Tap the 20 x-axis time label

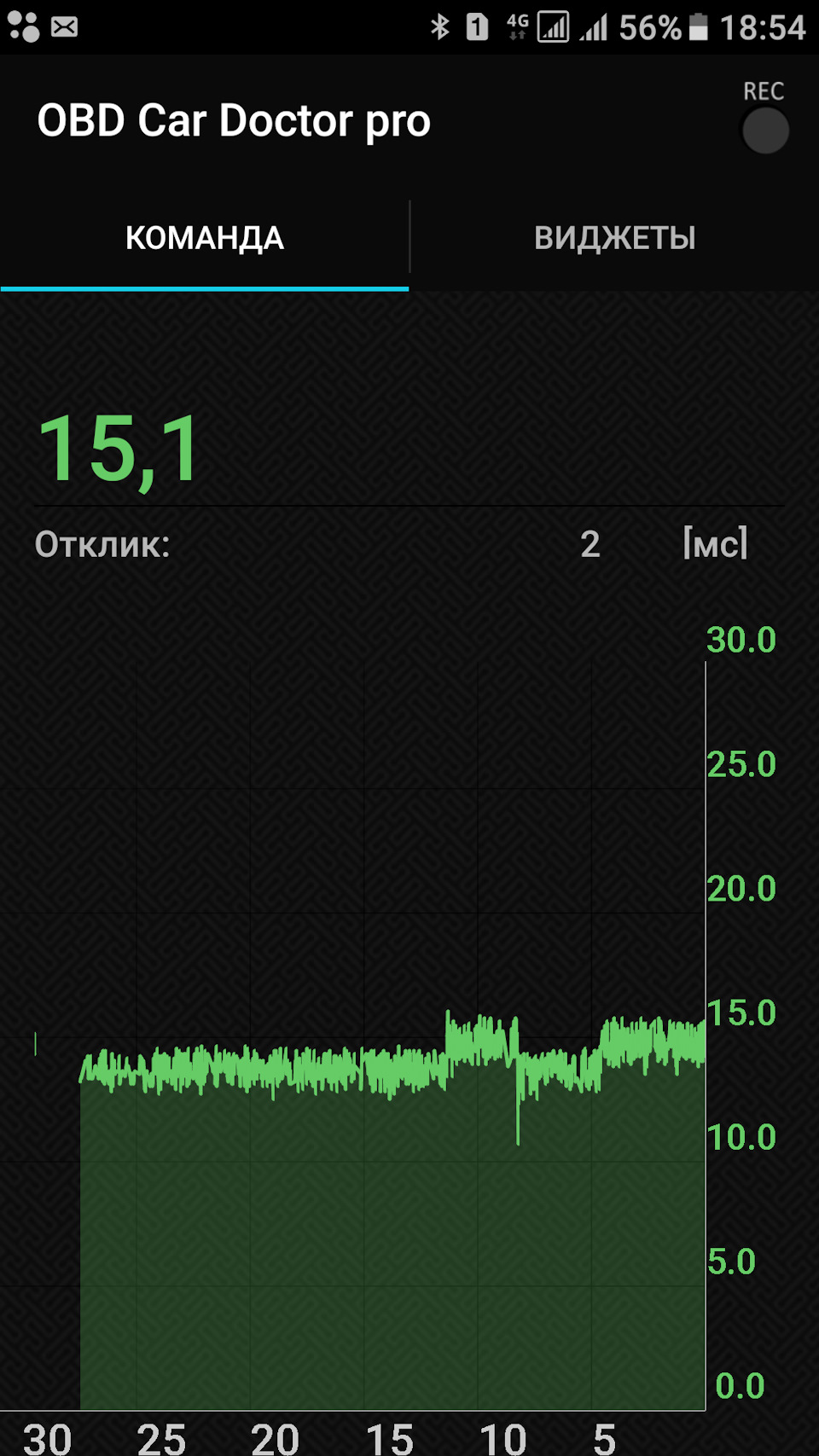[x=275, y=1439]
